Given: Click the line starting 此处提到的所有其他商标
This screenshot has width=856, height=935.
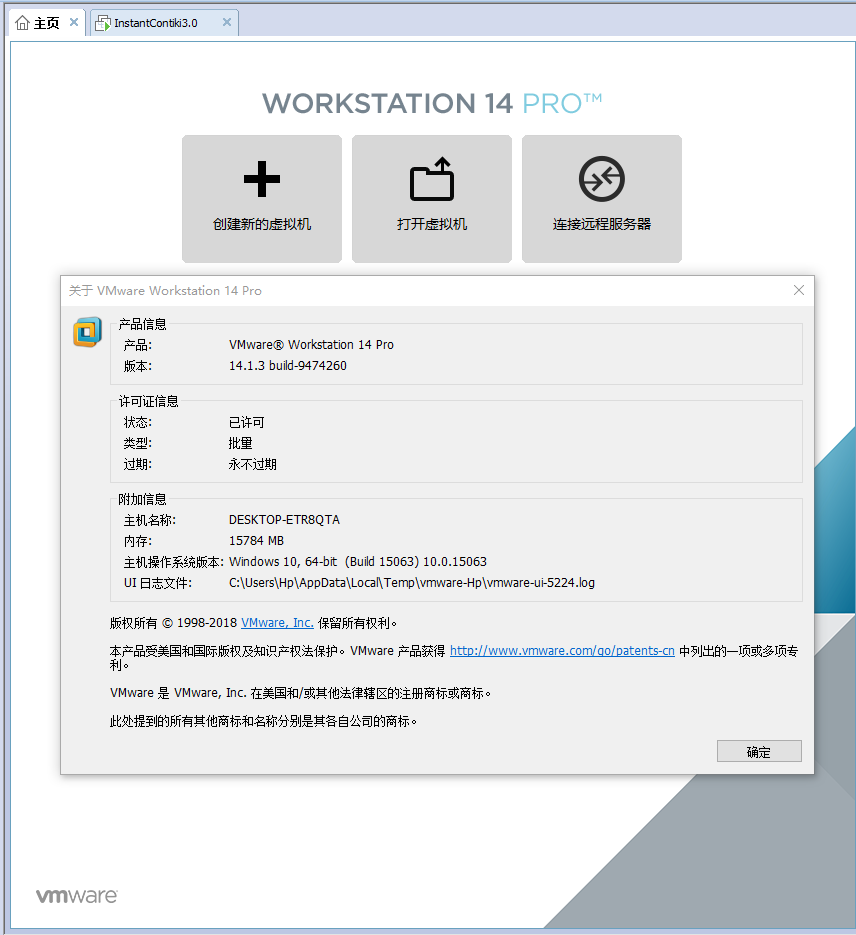Looking at the screenshot, I should [x=263, y=722].
